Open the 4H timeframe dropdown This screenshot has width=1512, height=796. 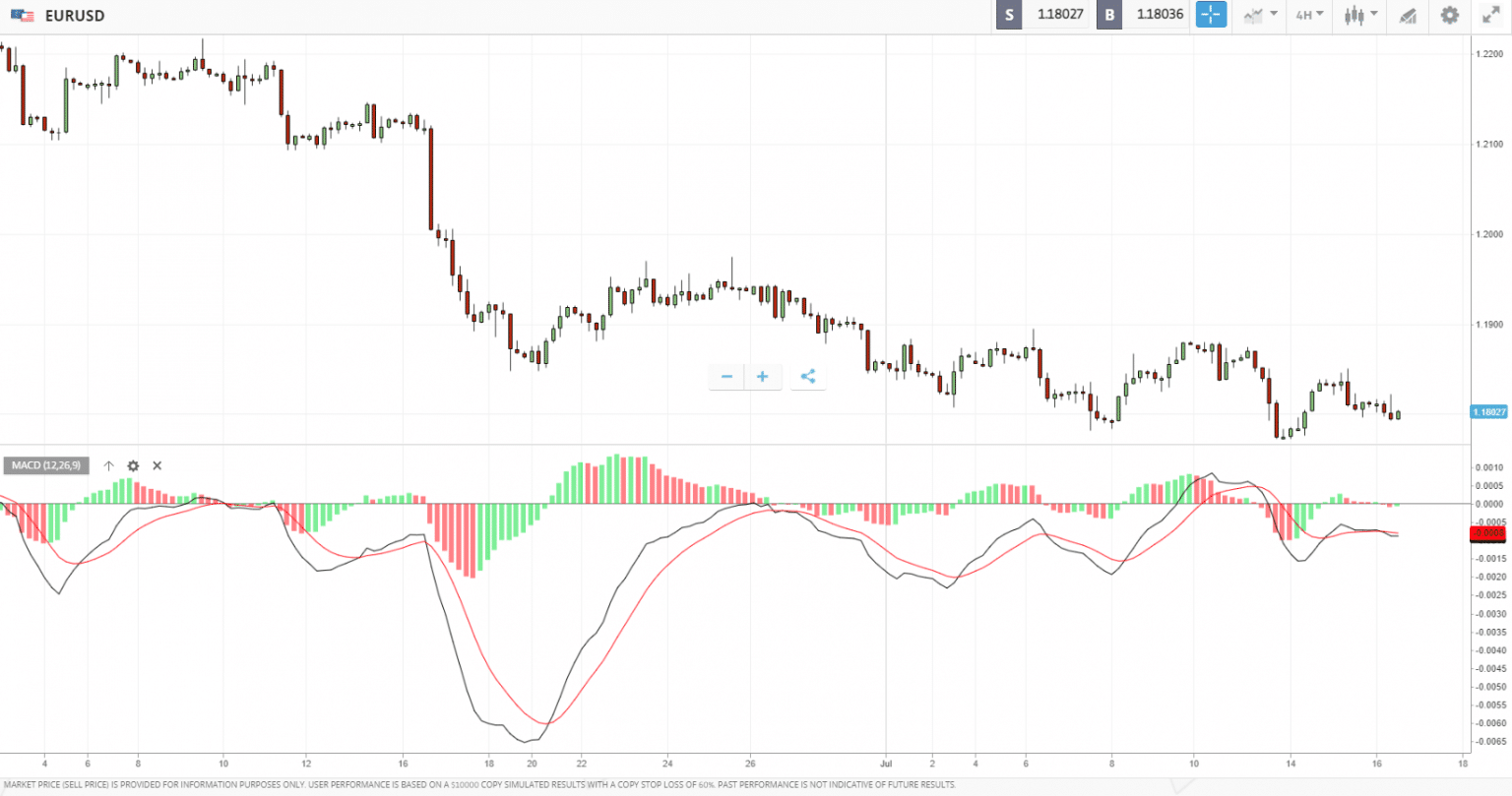click(1309, 15)
